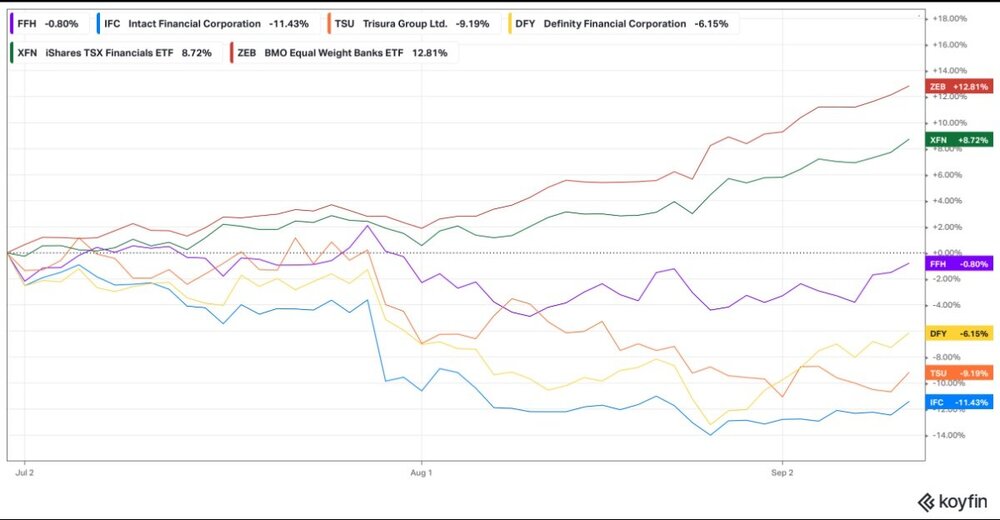Image resolution: width=1000 pixels, height=520 pixels.
Task: Click the ZEB BMO Equal Weight Banks legend
Action: (342, 52)
